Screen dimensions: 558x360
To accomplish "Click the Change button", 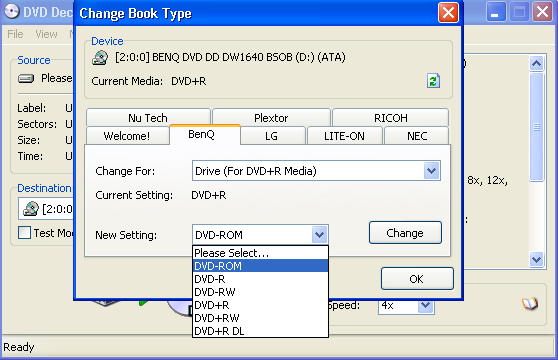I will [x=405, y=233].
